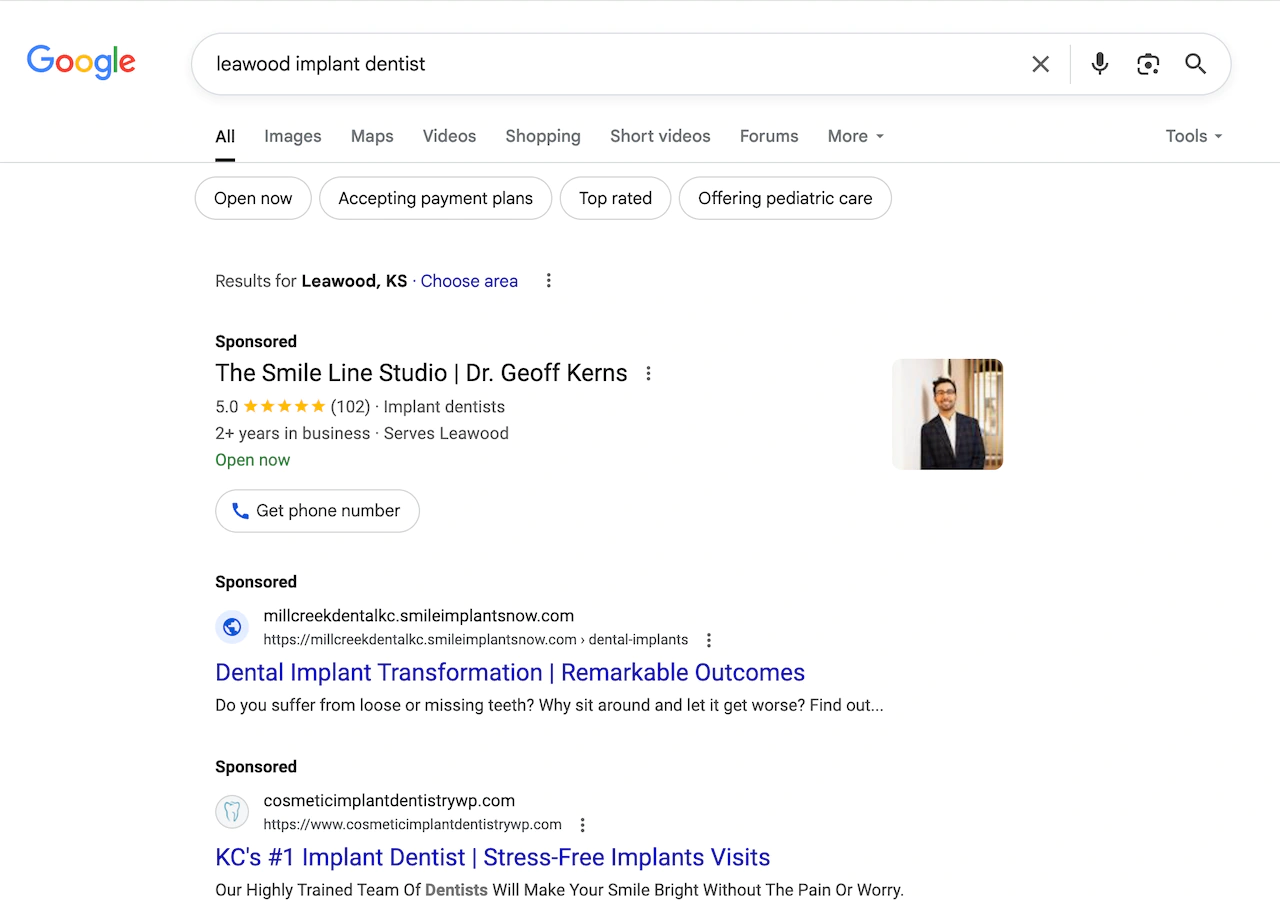1280x900 pixels.
Task: Switch to the Images tab
Action: point(293,136)
